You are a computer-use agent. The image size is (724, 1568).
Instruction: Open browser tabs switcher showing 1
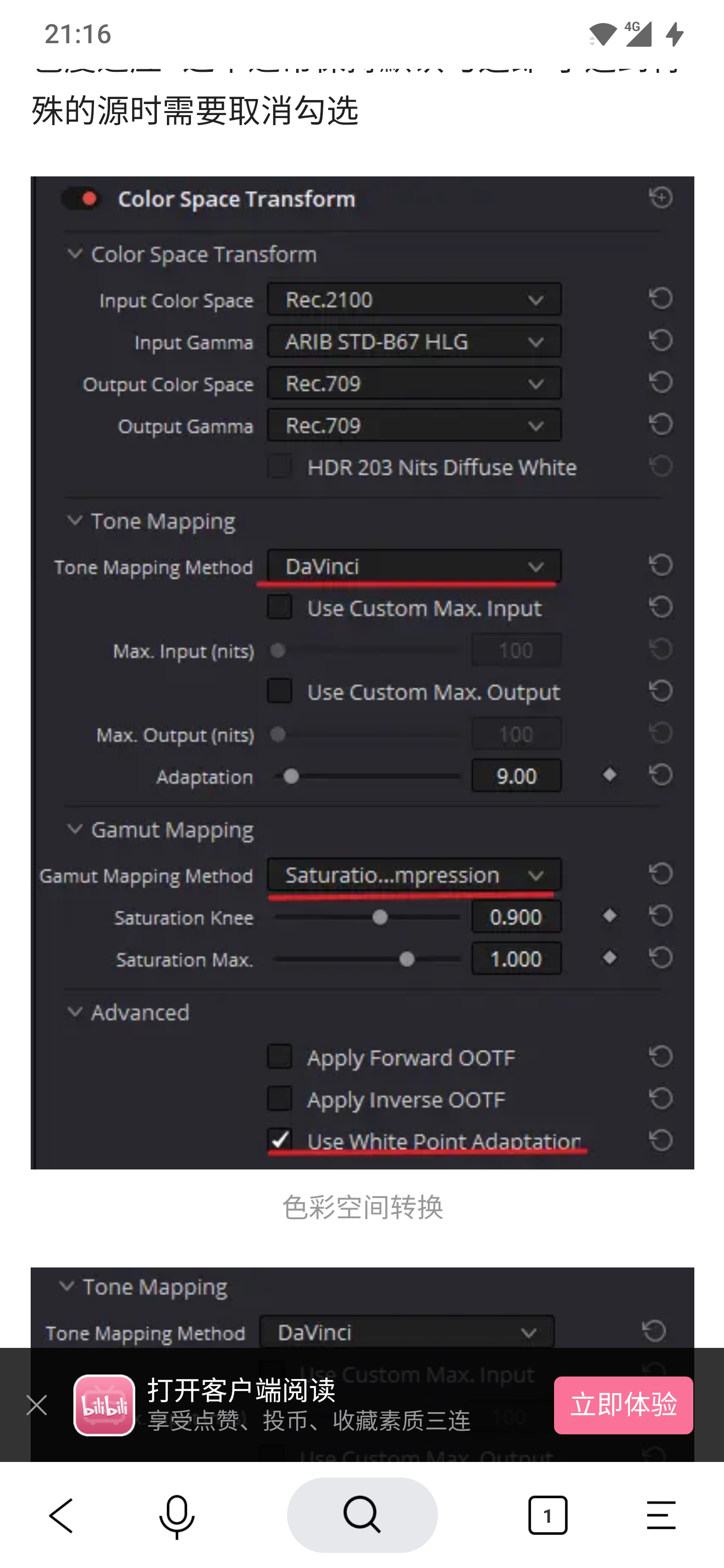548,1515
